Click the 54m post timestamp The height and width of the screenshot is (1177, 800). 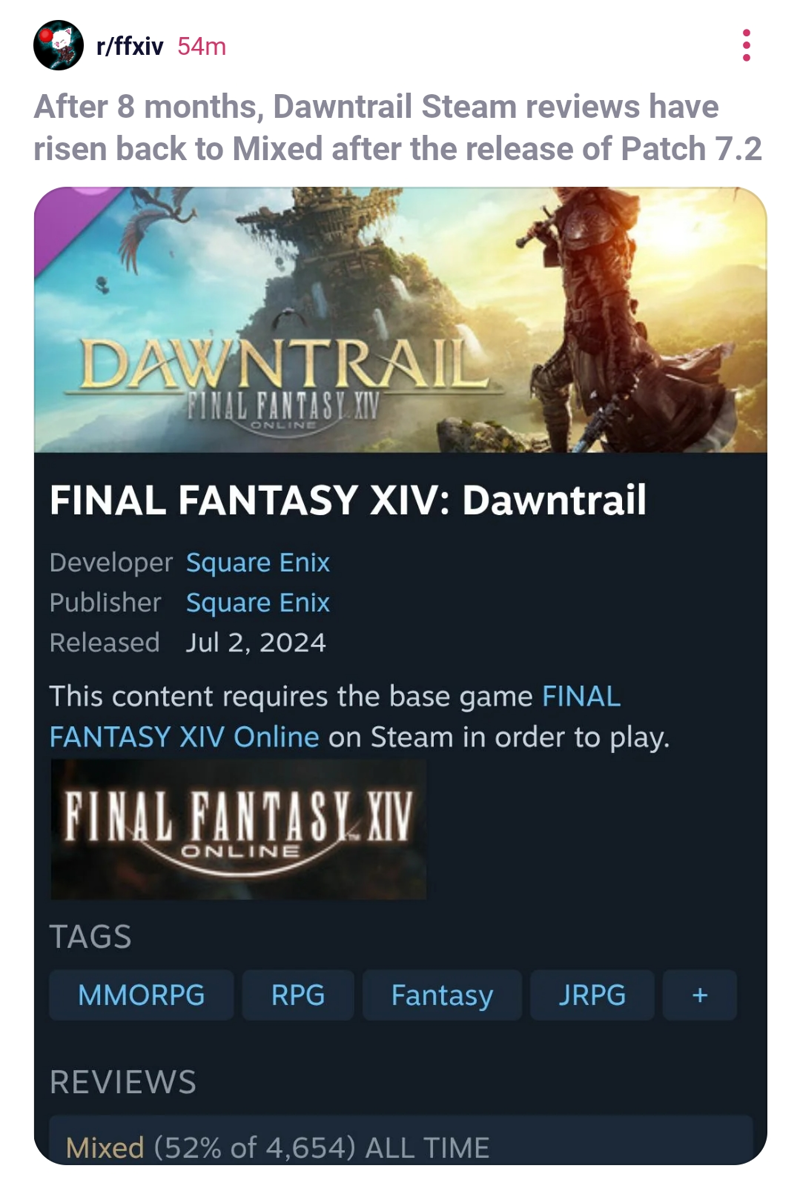(201, 47)
